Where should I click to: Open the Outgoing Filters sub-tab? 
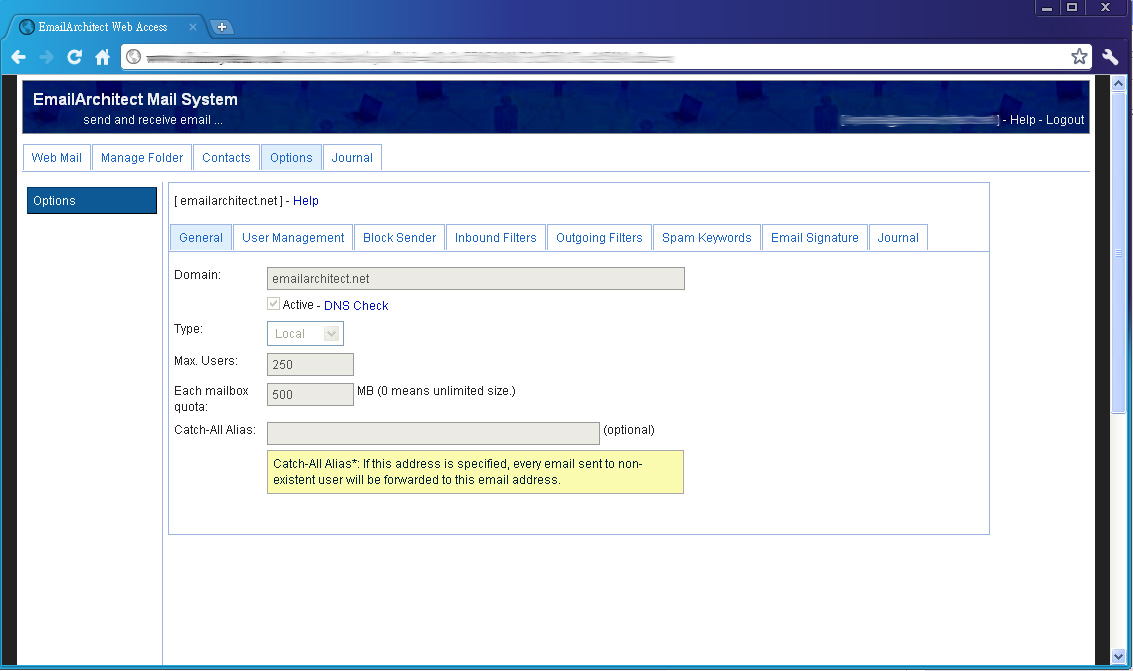(x=599, y=238)
